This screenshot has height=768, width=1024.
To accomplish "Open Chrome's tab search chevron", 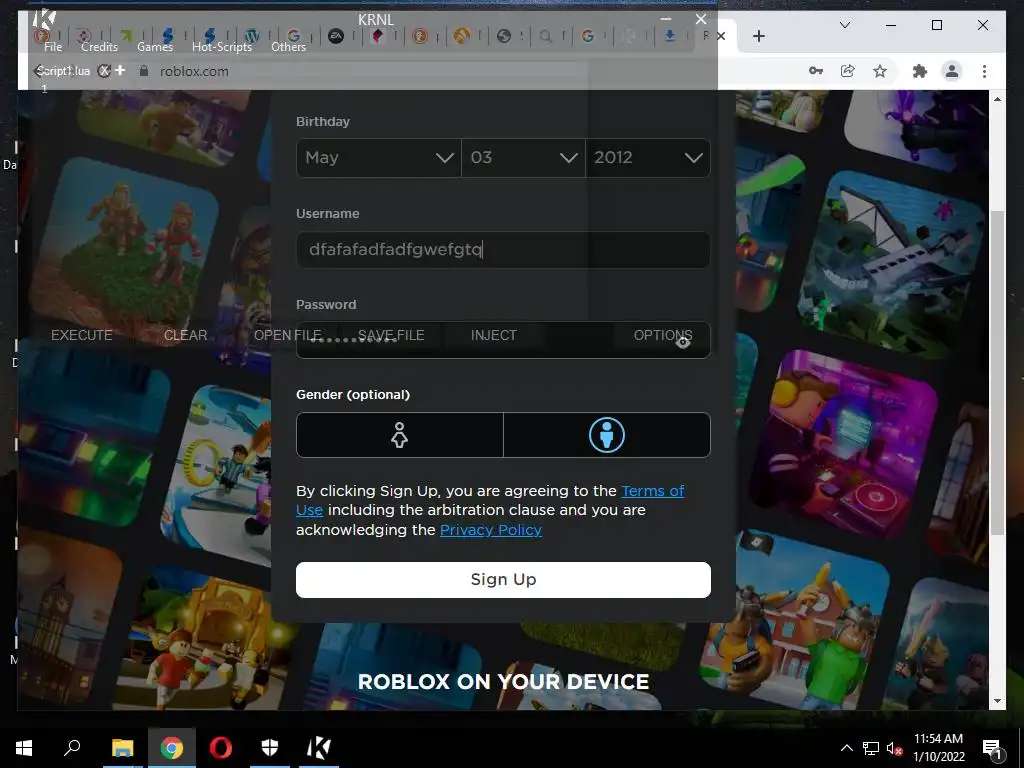I will tap(844, 25).
